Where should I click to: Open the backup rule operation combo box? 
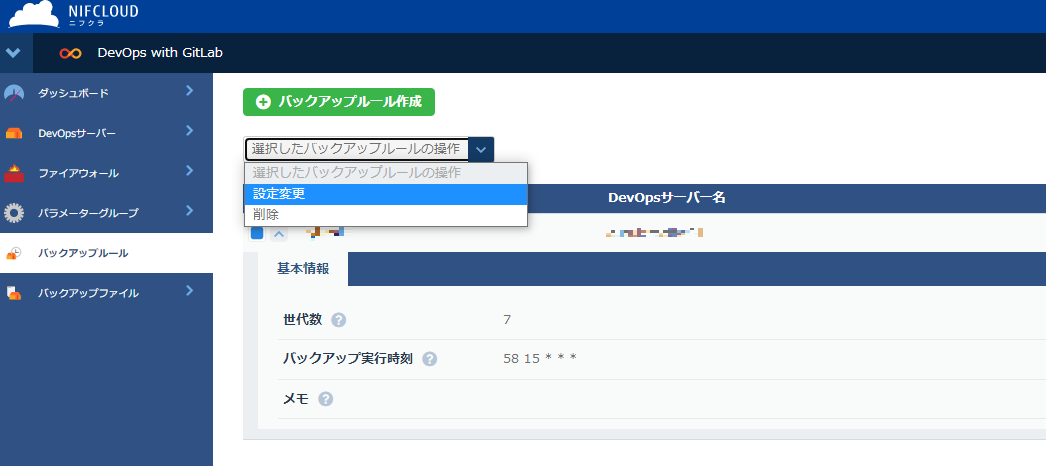coord(369,149)
